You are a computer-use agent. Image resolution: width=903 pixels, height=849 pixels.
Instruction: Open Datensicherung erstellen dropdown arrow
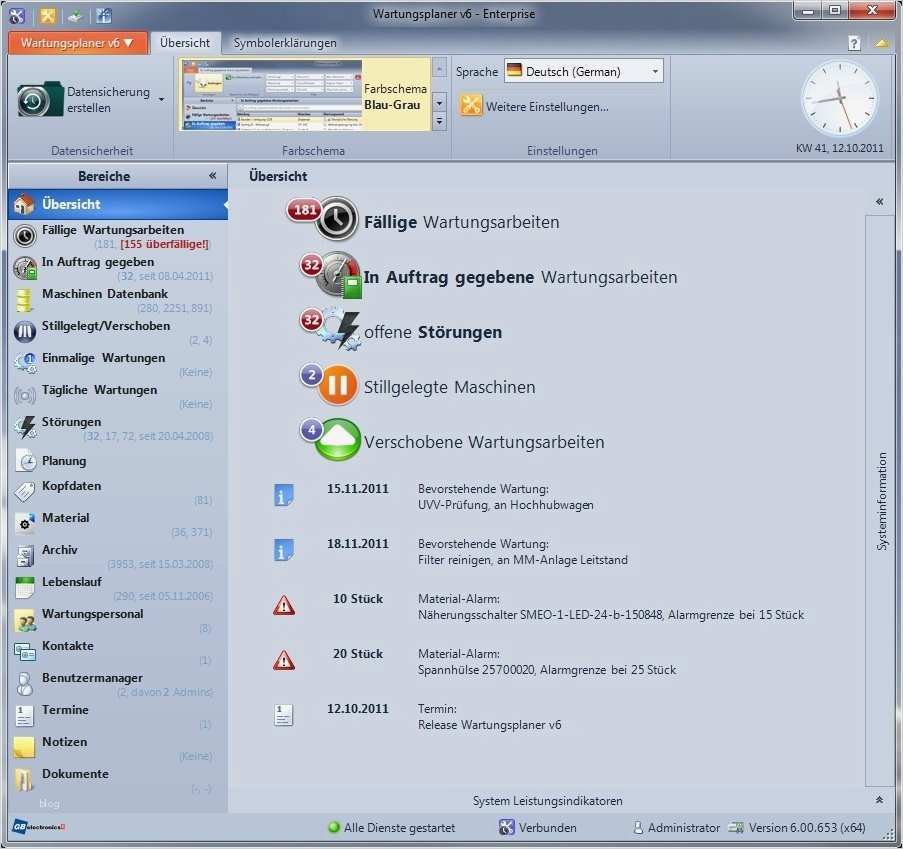point(162,100)
